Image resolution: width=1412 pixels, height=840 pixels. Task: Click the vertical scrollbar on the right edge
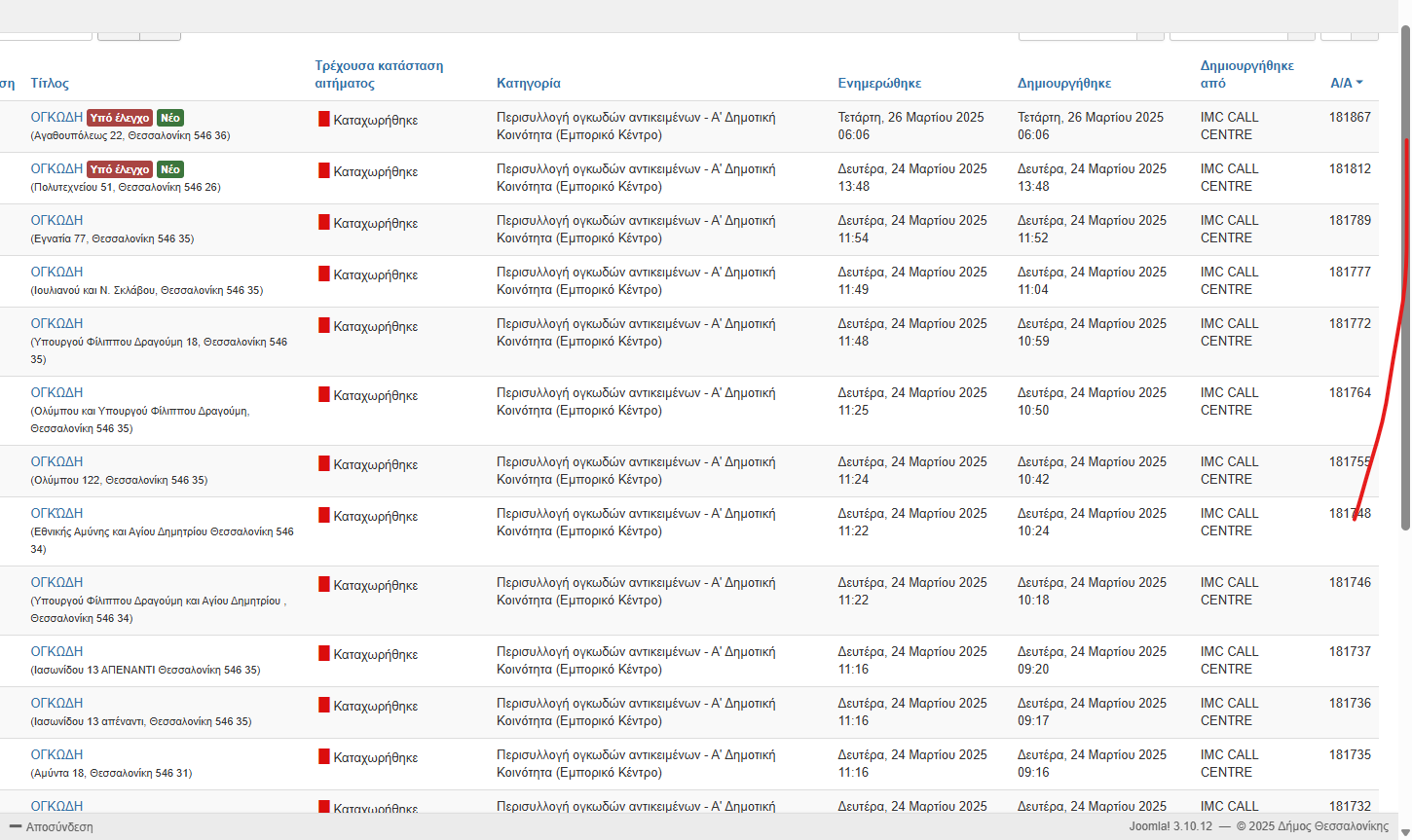point(1405,292)
